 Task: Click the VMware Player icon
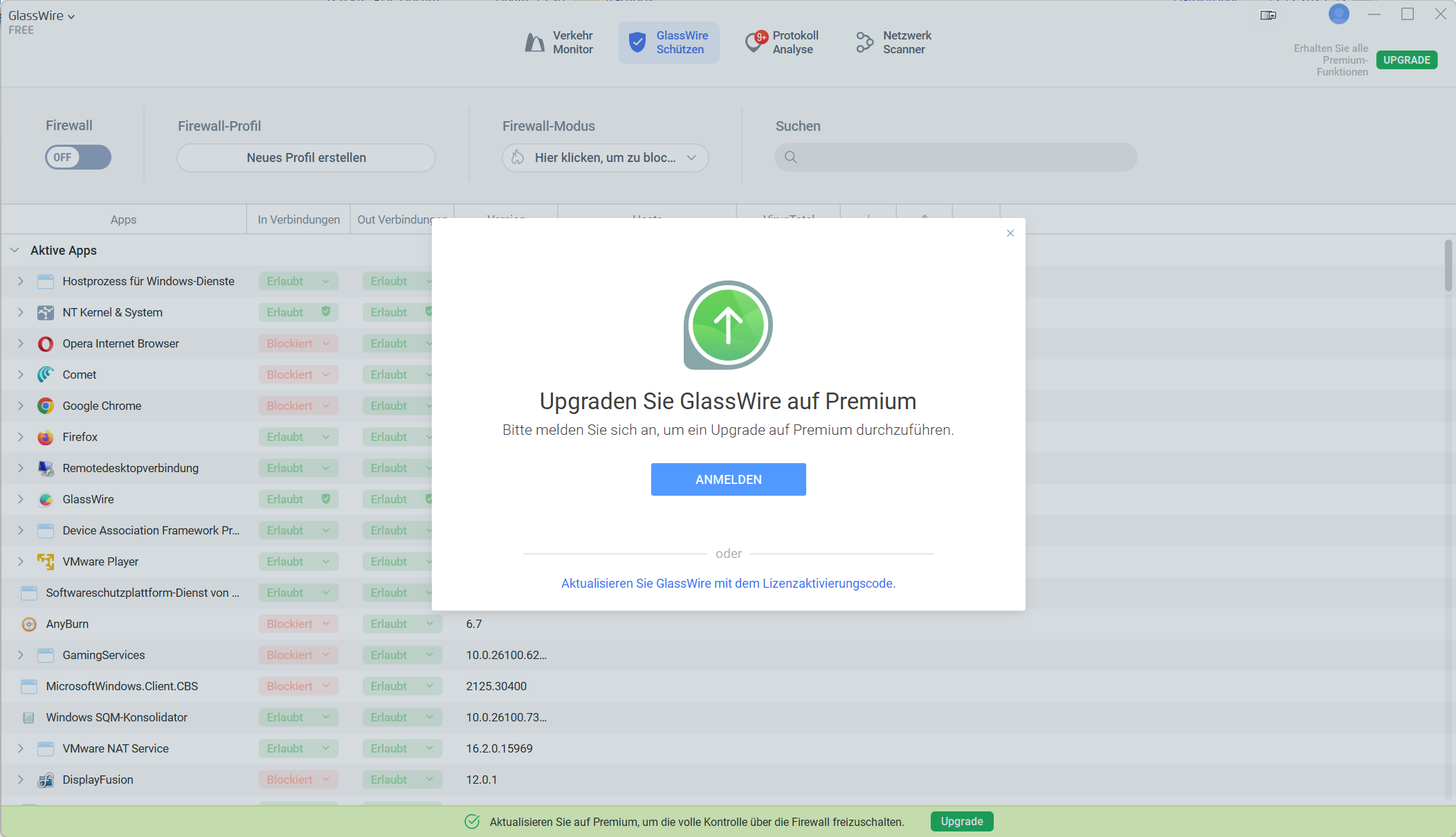coord(46,561)
